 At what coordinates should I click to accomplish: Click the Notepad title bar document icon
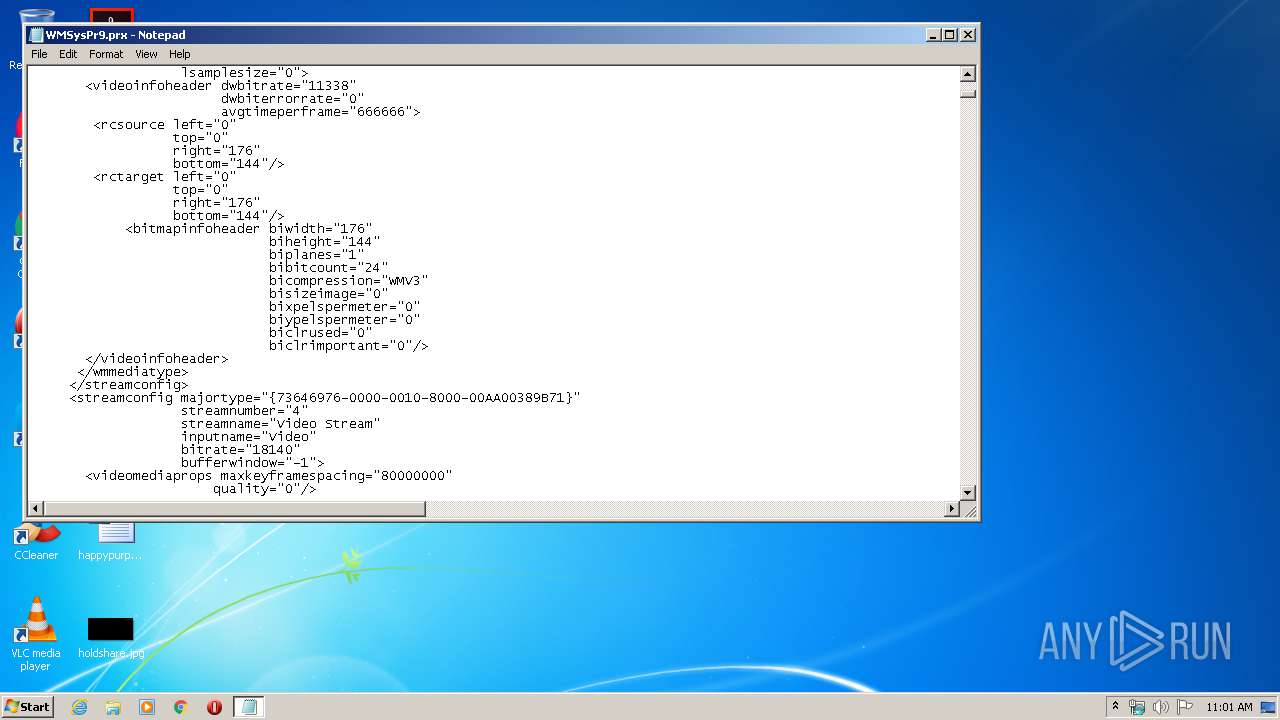(x=36, y=34)
